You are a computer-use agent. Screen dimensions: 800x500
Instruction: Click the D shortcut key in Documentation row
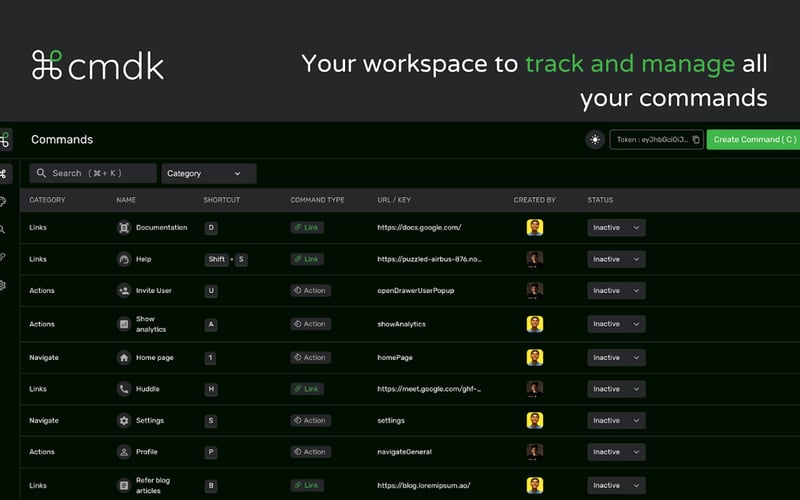tap(211, 228)
